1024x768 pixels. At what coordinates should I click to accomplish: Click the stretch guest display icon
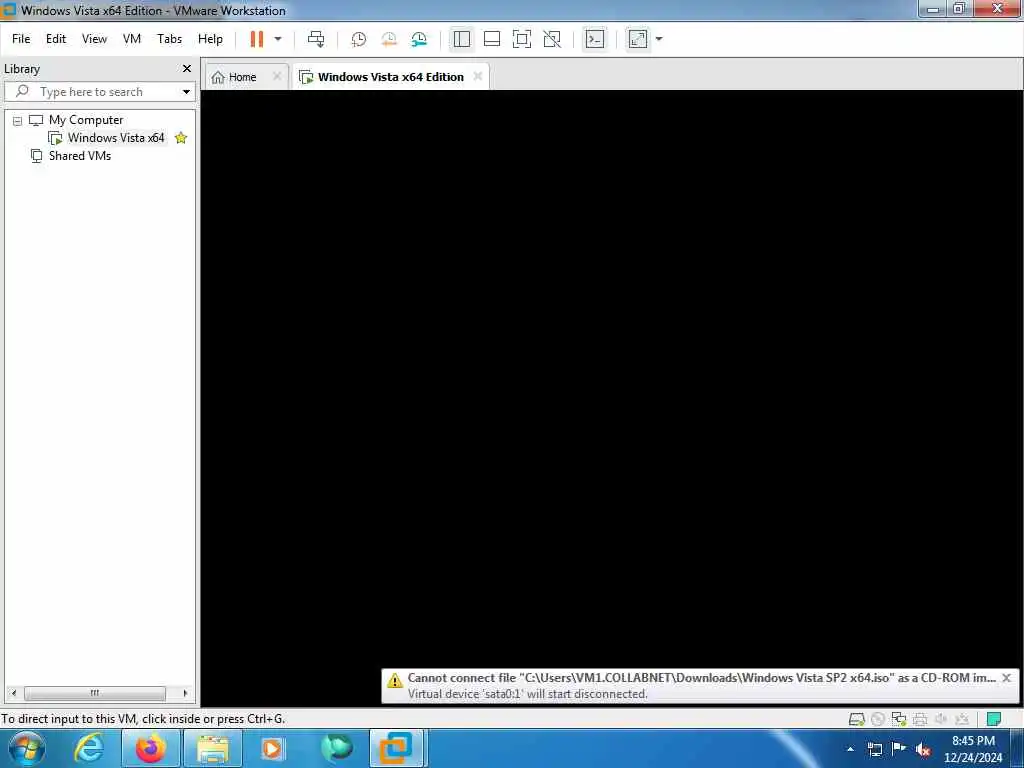point(638,39)
